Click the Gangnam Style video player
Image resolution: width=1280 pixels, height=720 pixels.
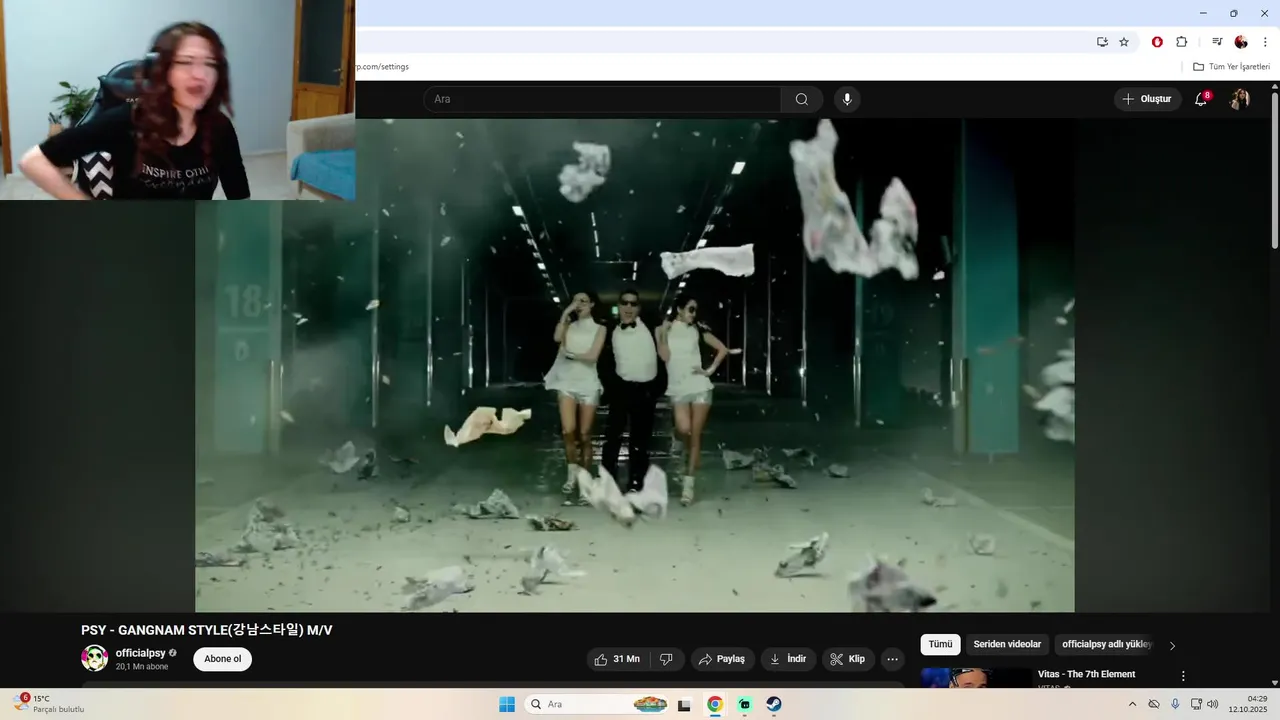[x=634, y=365]
